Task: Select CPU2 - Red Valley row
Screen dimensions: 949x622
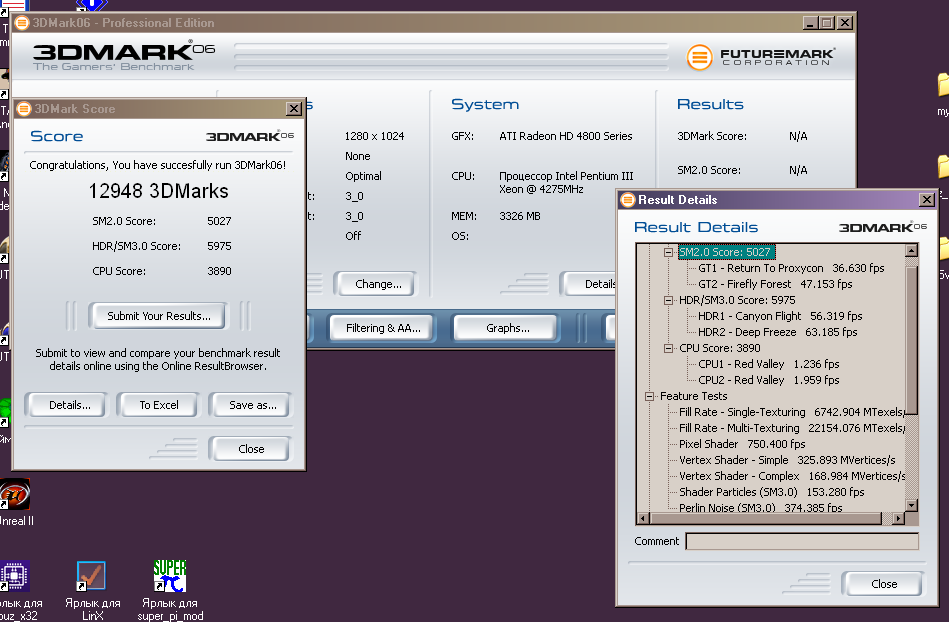Action: (769, 380)
